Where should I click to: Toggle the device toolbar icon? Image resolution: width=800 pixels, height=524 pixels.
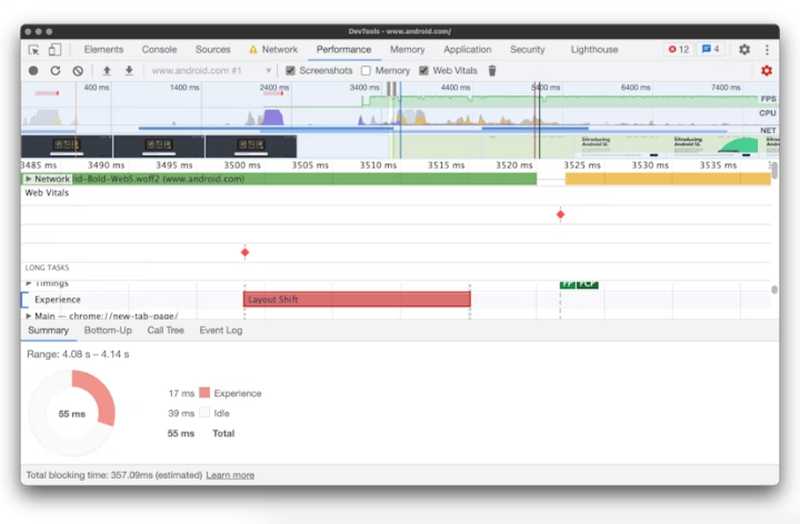[x=55, y=49]
